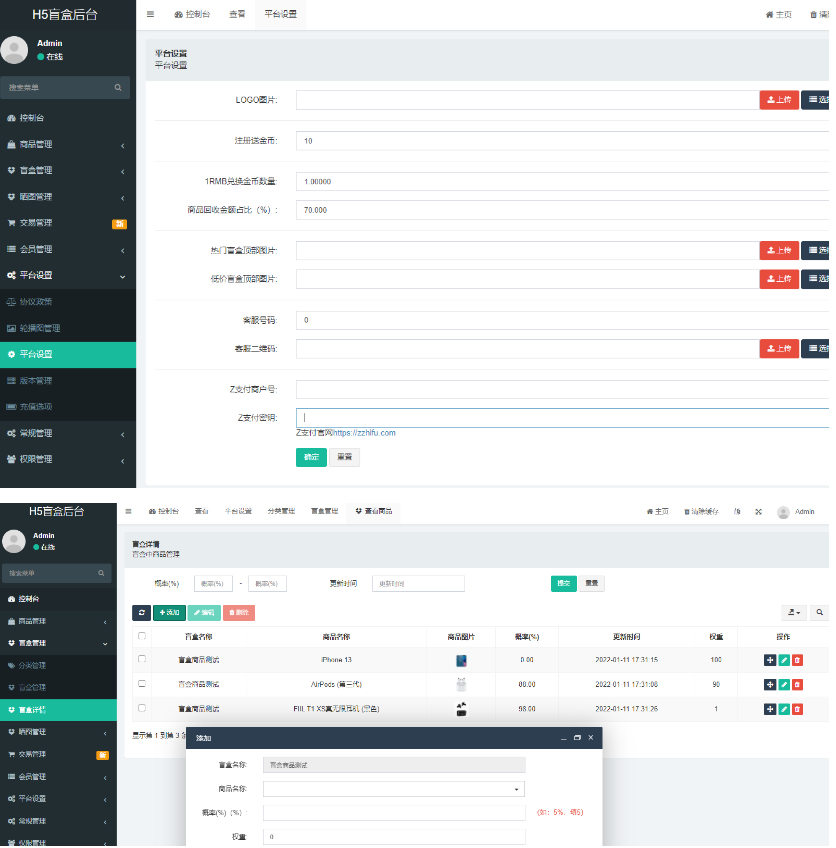
Task: Open export dropdown beside table search button
Action: click(x=794, y=612)
